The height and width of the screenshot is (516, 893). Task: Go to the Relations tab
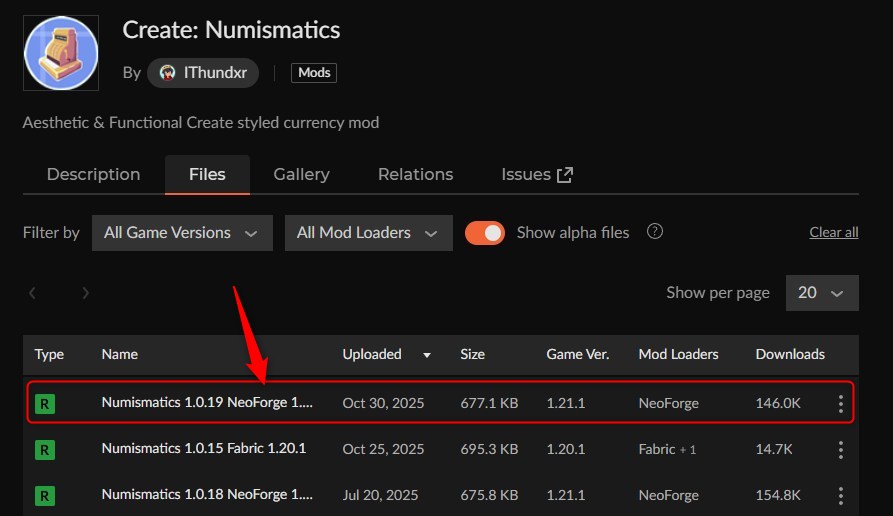[416, 174]
